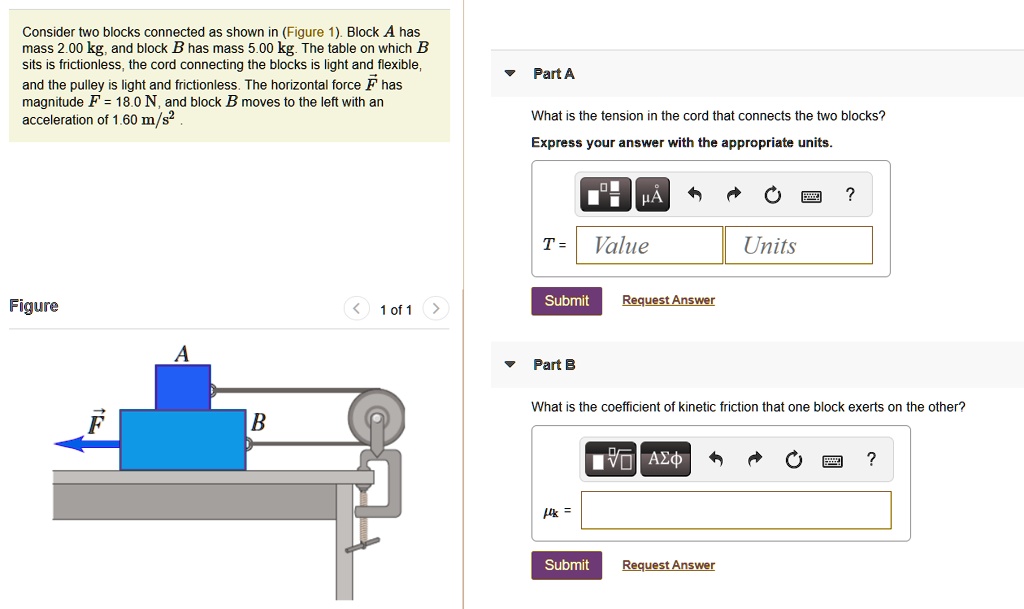The height and width of the screenshot is (609, 1024).
Task: Collapse the Part B section
Action: click(510, 364)
